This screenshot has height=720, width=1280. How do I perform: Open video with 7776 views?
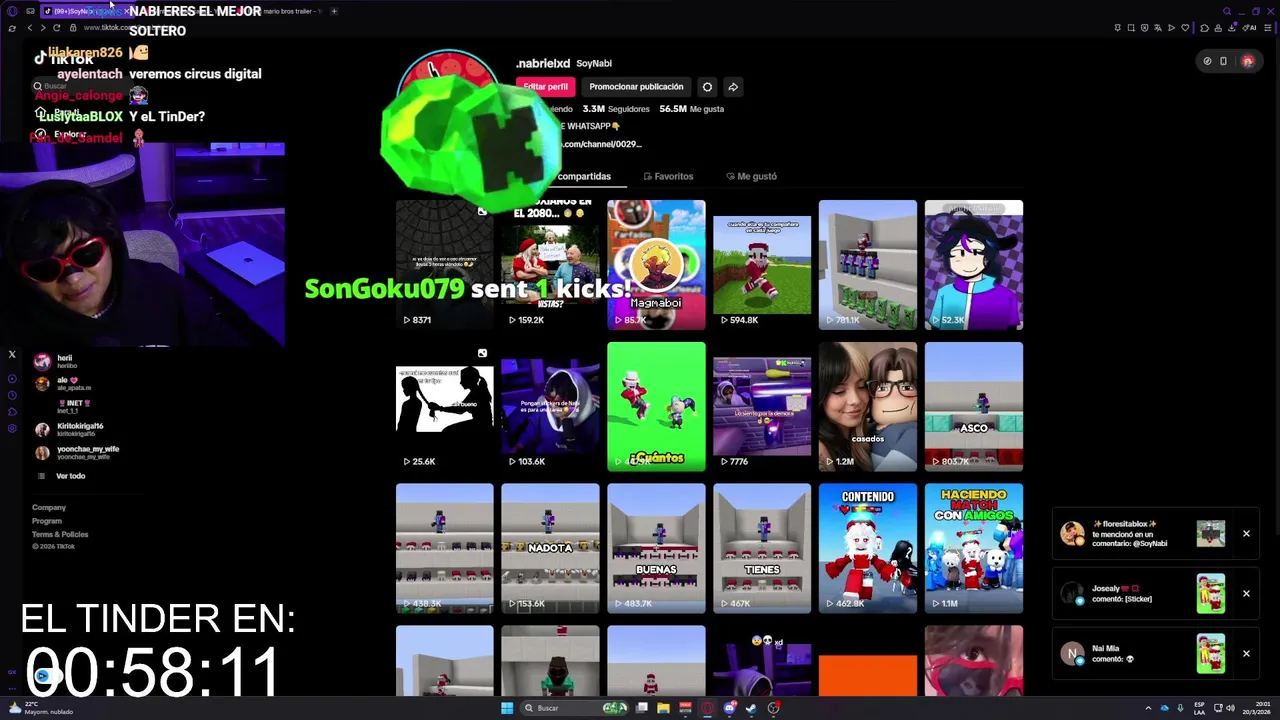[x=762, y=407]
